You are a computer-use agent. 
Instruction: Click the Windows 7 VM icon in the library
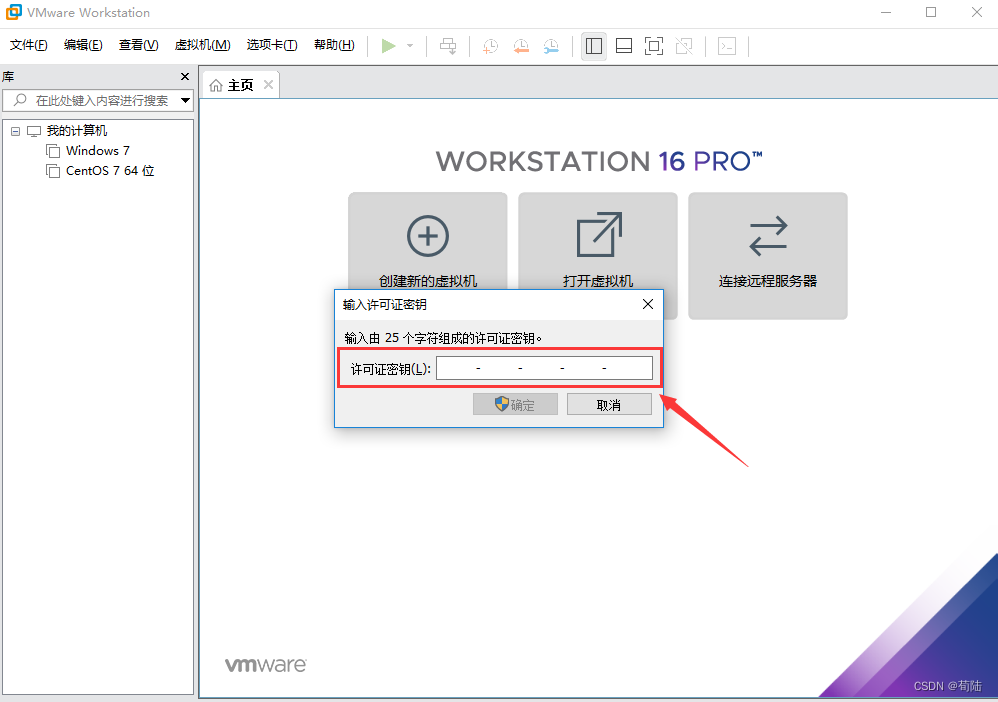click(53, 151)
